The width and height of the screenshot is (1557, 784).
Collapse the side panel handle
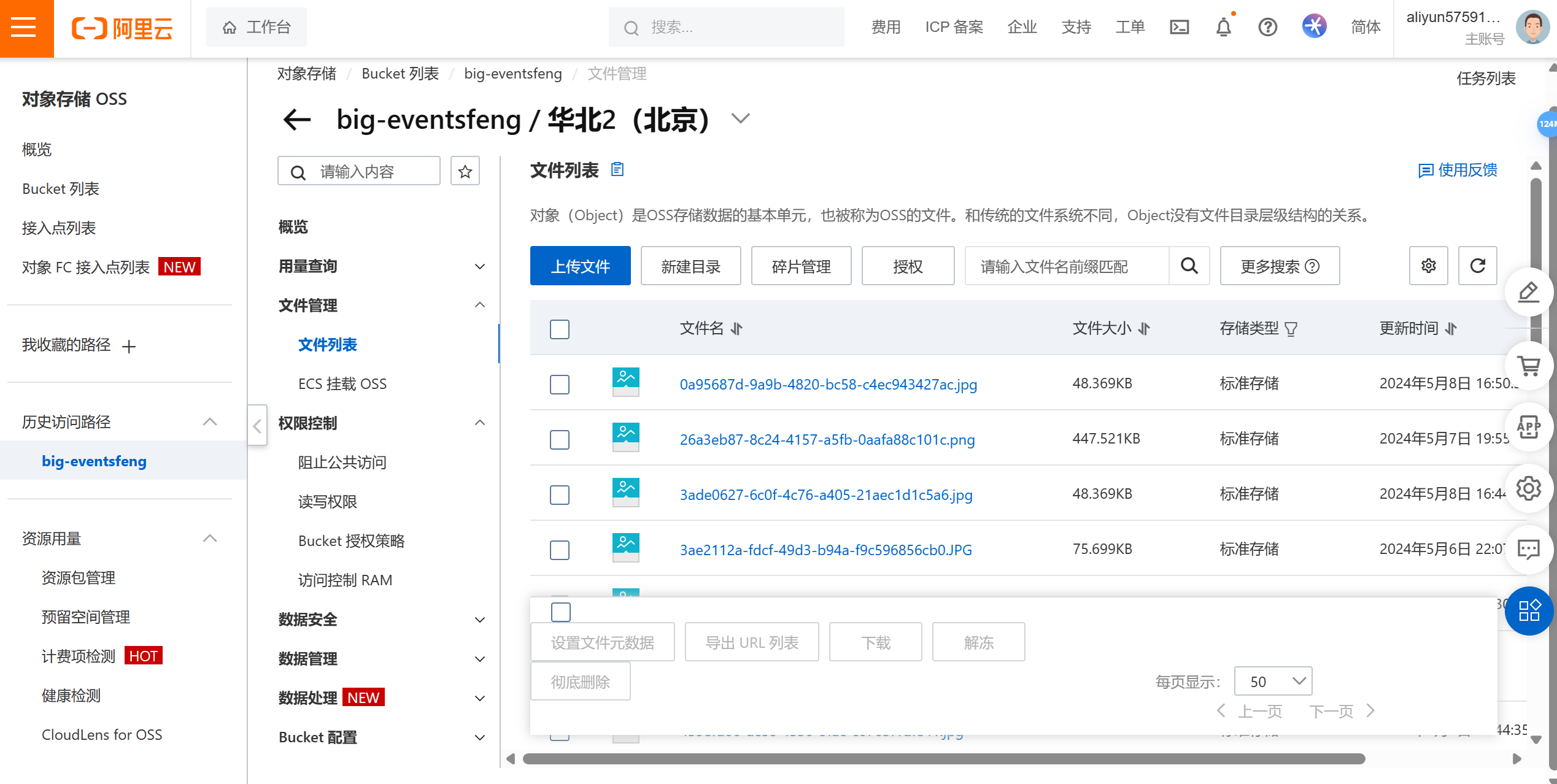[258, 425]
